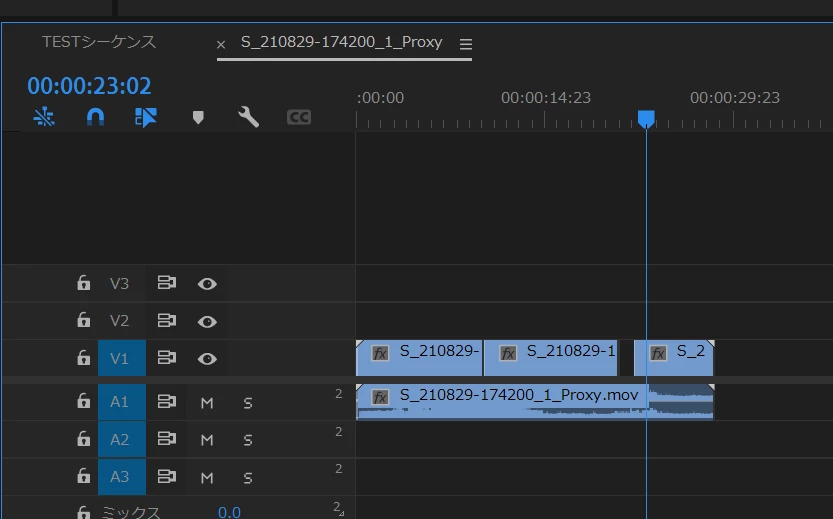Hide V2 track output eye

tap(207, 322)
